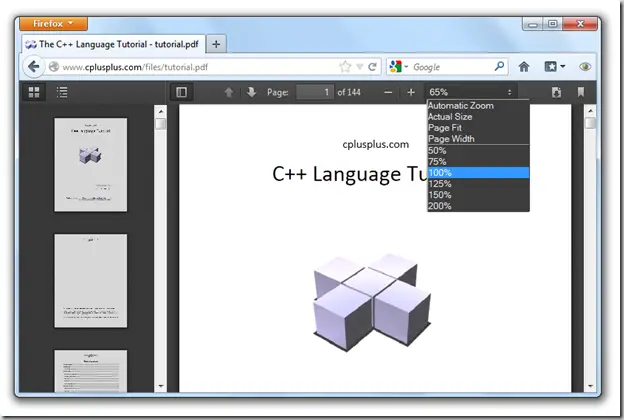Open first page thumbnail with cube
Image resolution: width=624 pixels, height=420 pixels.
coord(91,164)
